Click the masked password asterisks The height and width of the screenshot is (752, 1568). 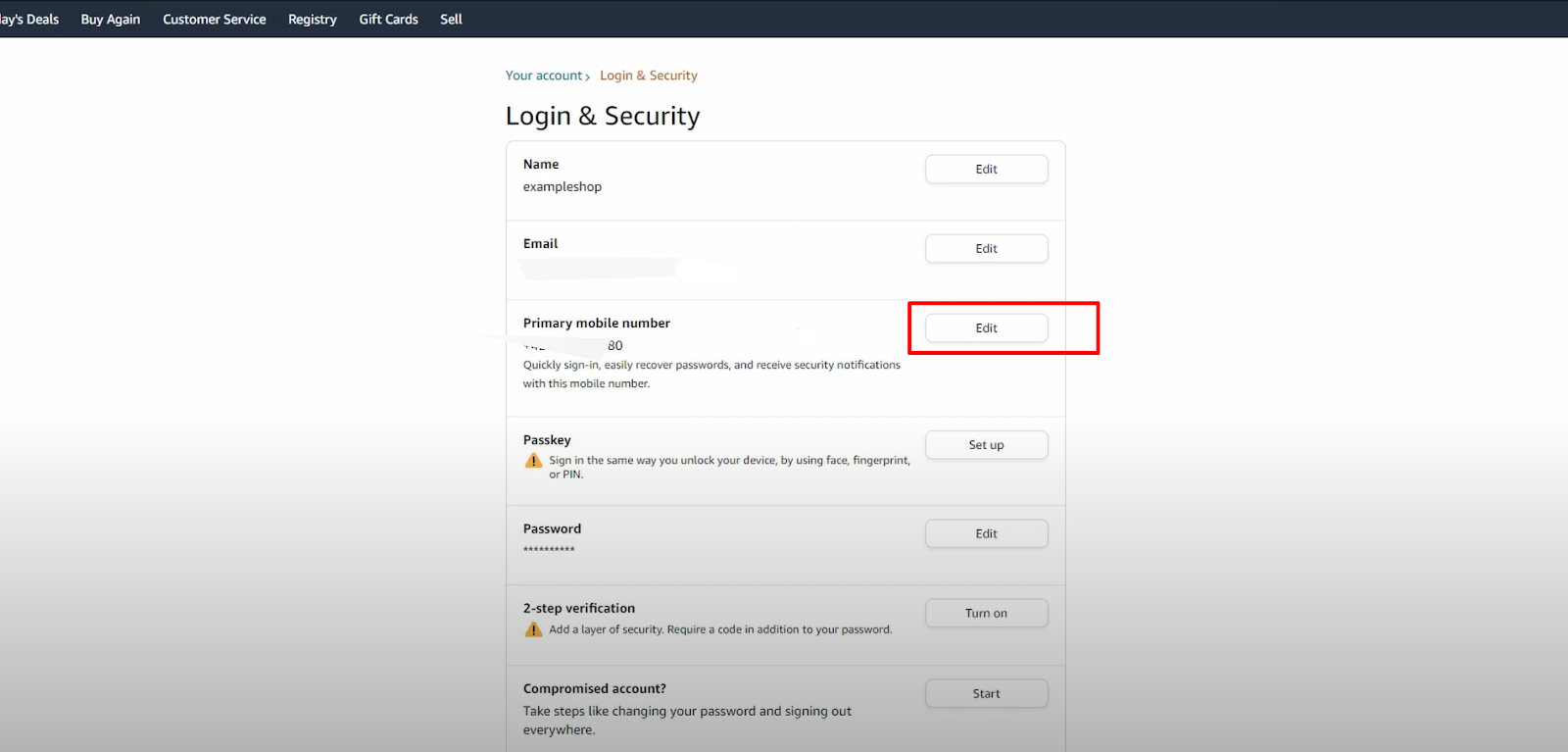pos(549,550)
